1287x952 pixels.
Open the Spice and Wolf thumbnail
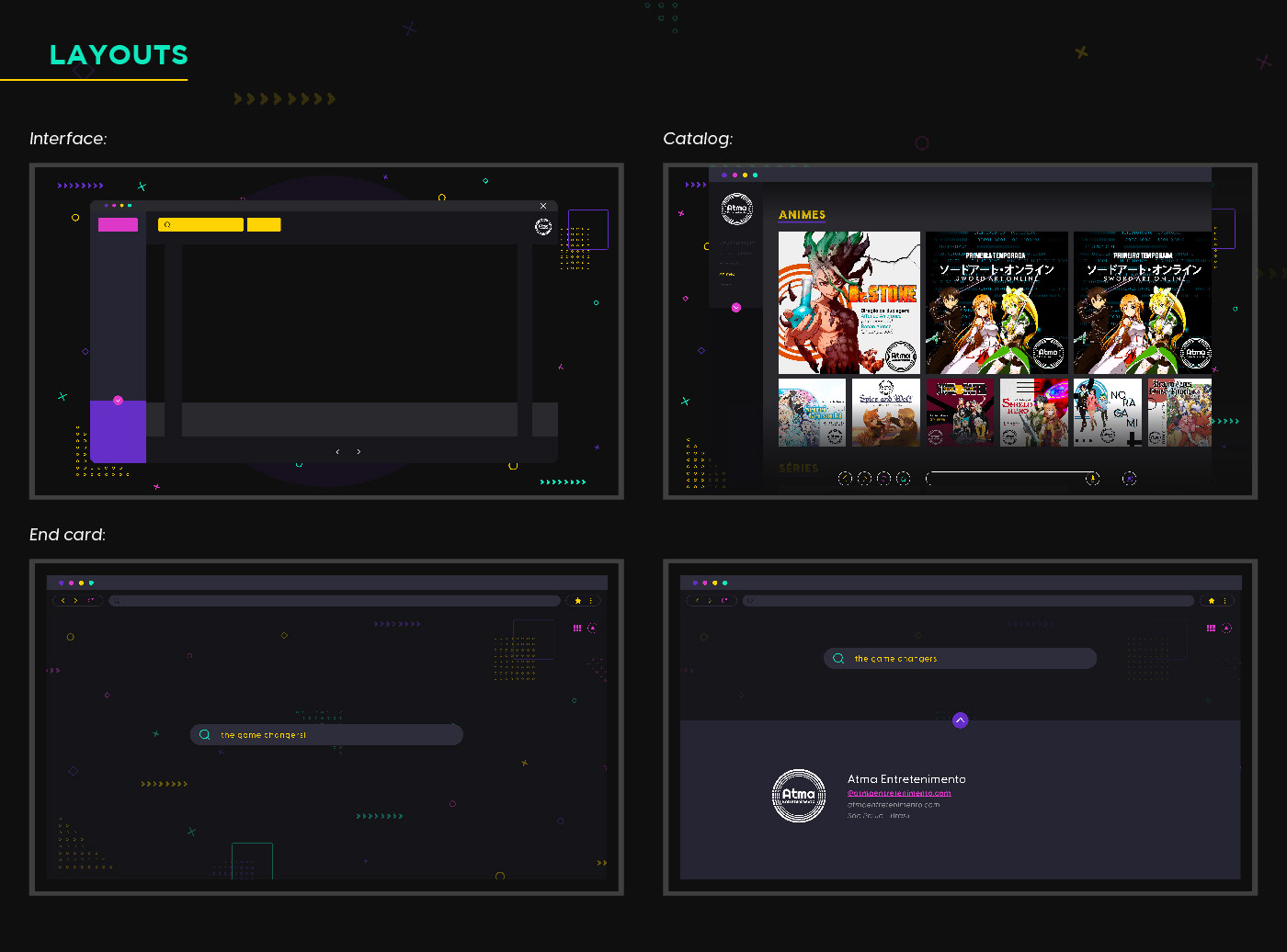click(x=886, y=413)
